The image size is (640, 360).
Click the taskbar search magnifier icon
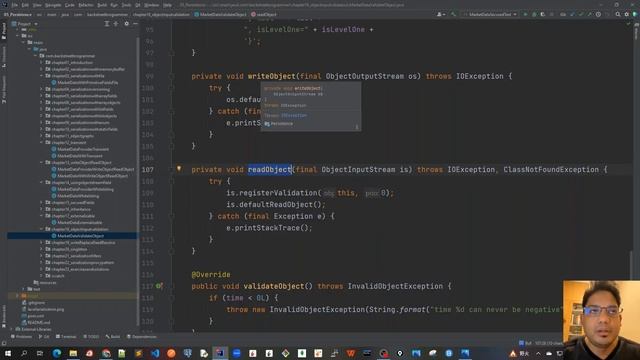(x=24, y=353)
